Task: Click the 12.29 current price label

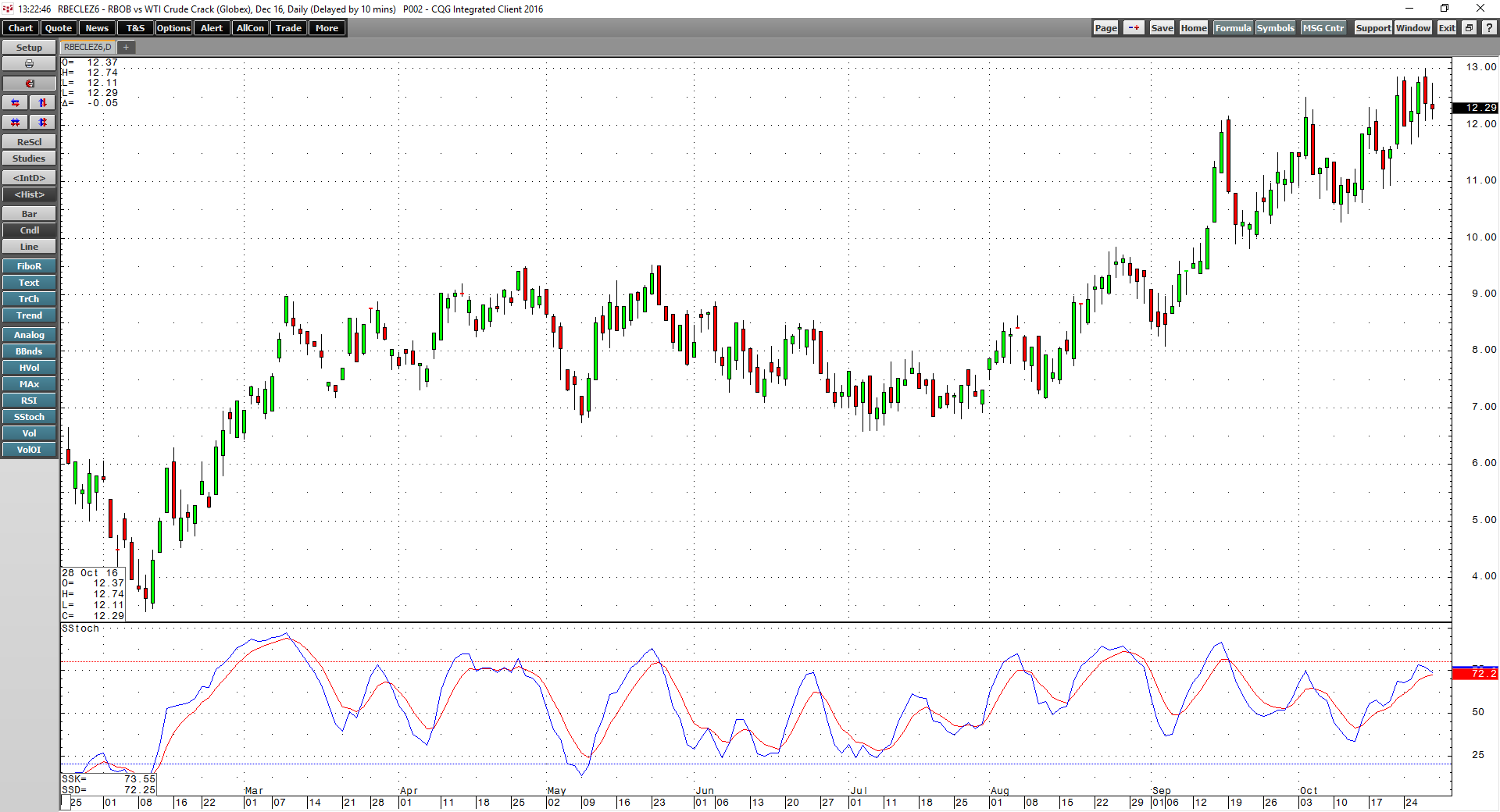Action: pos(1475,108)
